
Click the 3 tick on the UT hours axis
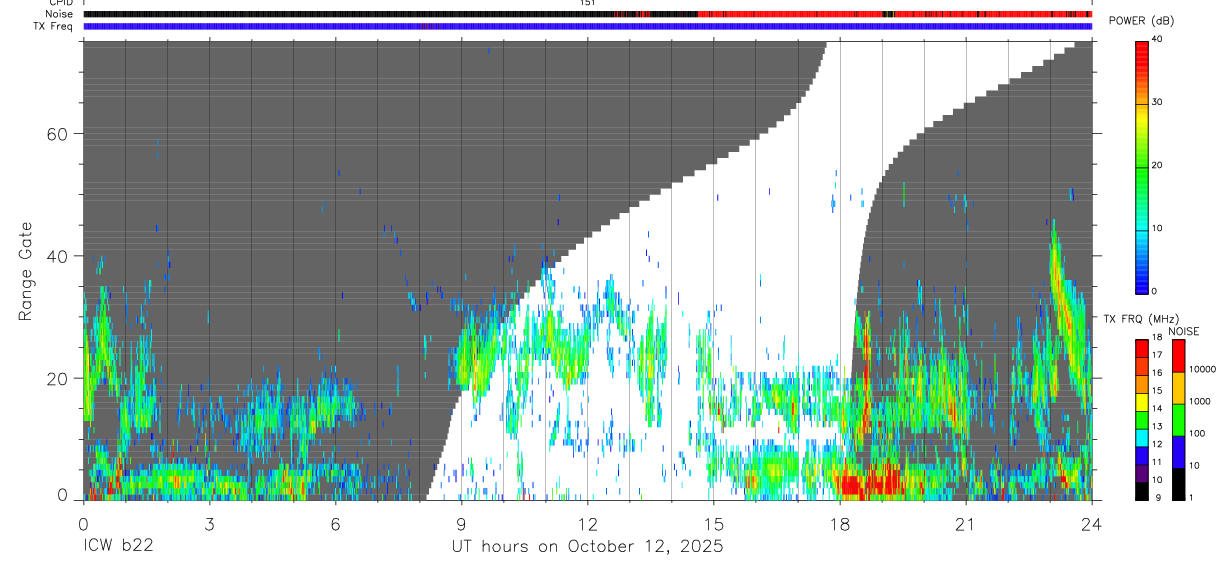point(209,523)
